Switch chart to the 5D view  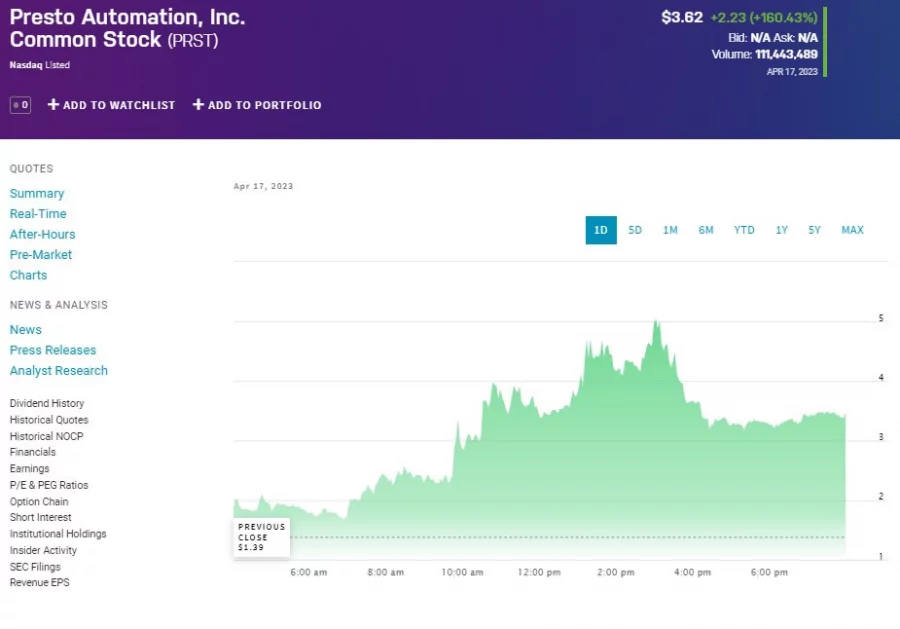tap(635, 230)
